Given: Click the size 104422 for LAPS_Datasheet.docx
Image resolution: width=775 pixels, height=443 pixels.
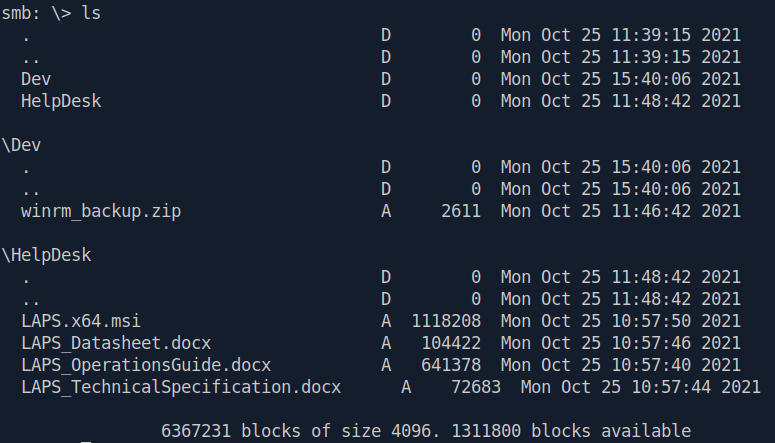Looking at the screenshot, I should coord(451,343).
